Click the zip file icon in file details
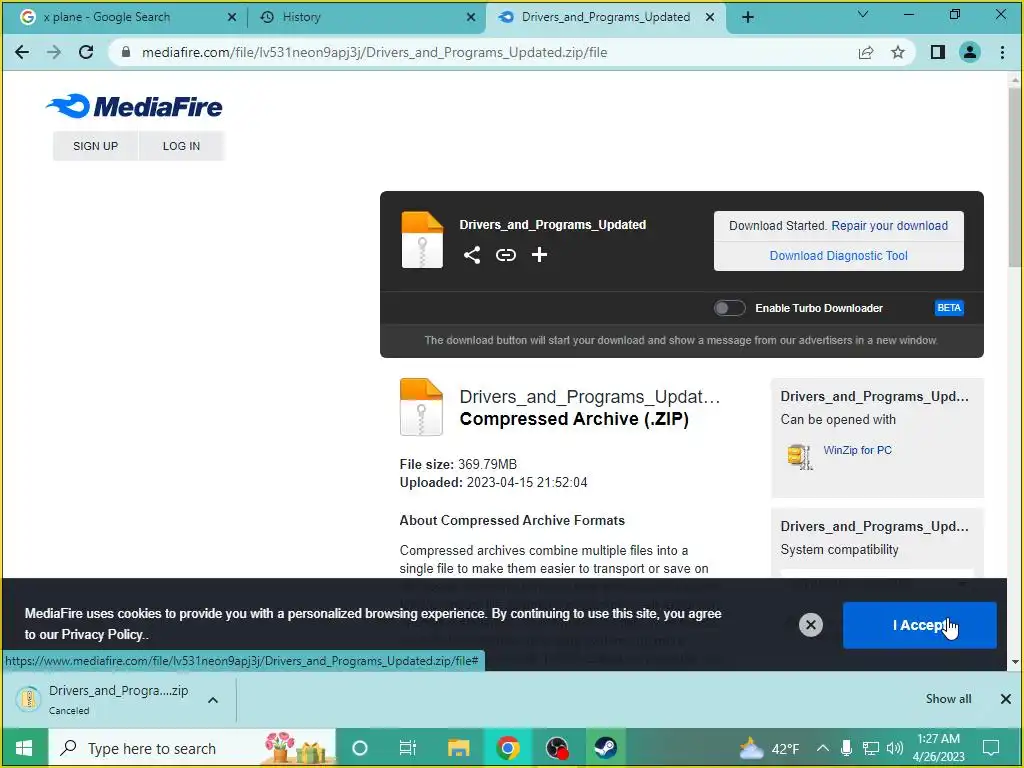 [x=421, y=407]
